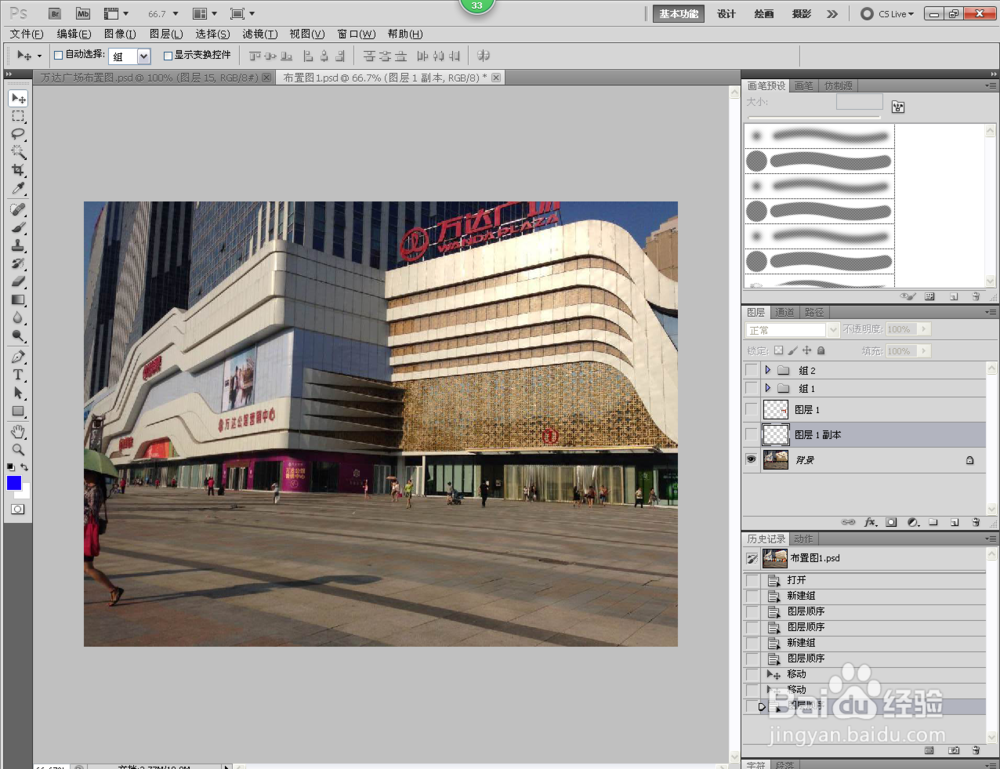Close the 布置图1.psd document tab
Image resolution: width=1000 pixels, height=769 pixels.
click(x=496, y=78)
